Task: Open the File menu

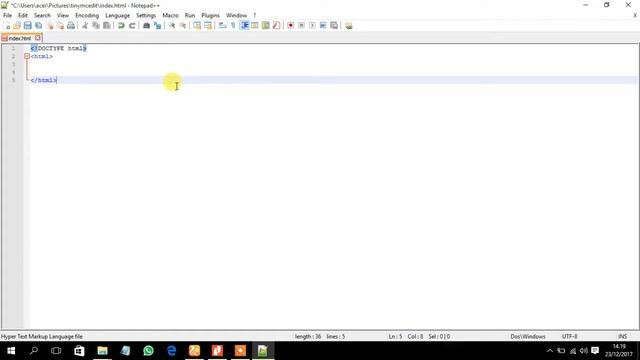Action: coord(7,16)
